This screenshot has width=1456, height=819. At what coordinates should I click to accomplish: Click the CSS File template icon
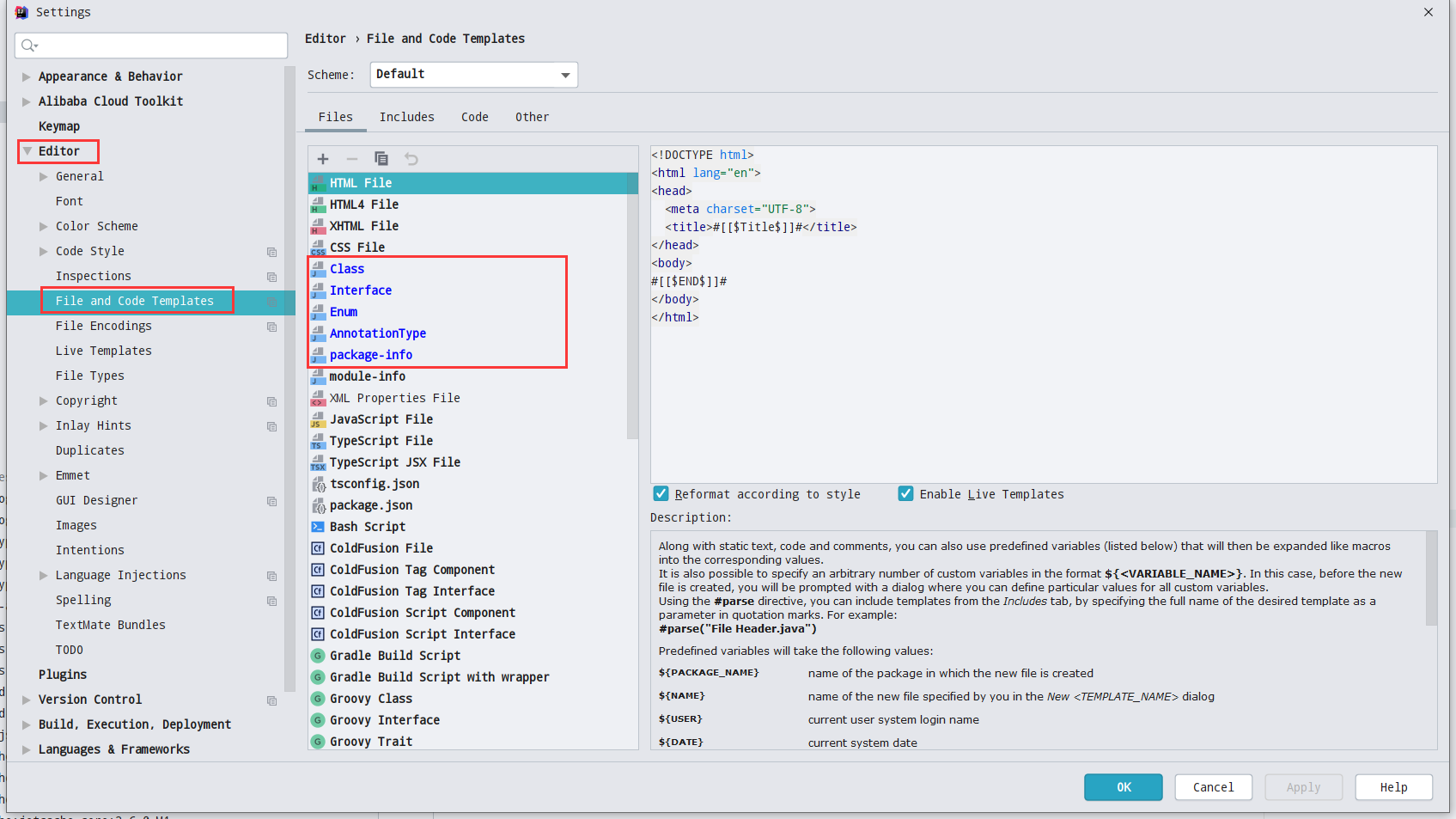[x=318, y=248]
